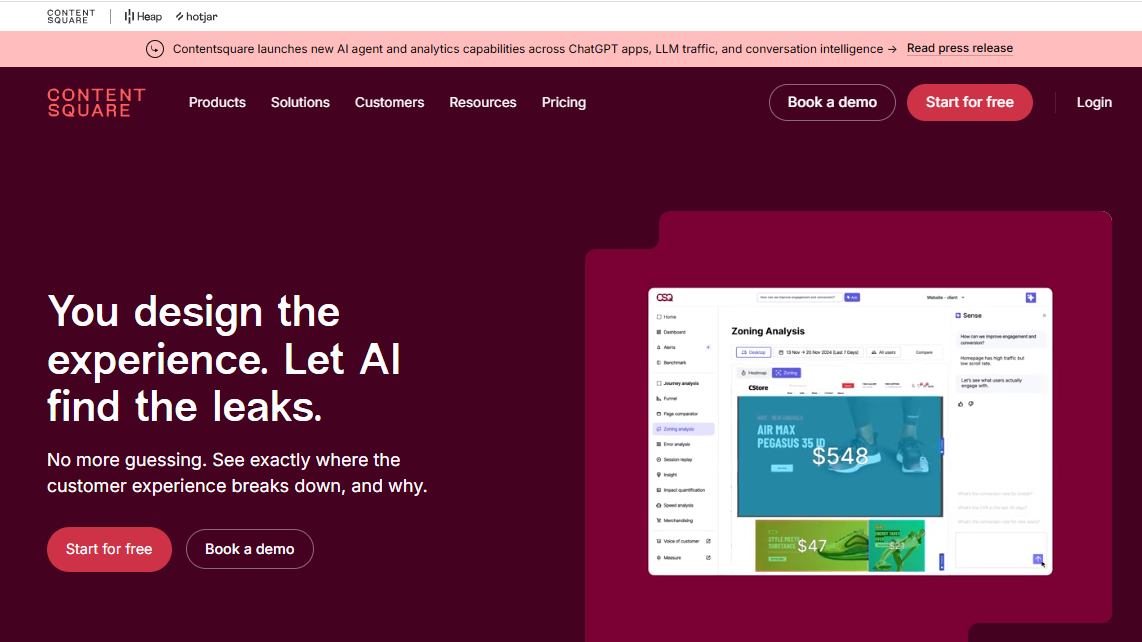The image size is (1142, 642).
Task: Click the $21 teal zone
Action: click(x=897, y=545)
